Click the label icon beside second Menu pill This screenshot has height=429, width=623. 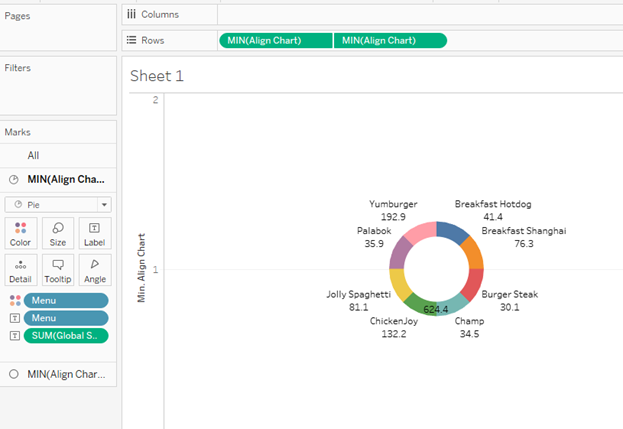[15, 318]
